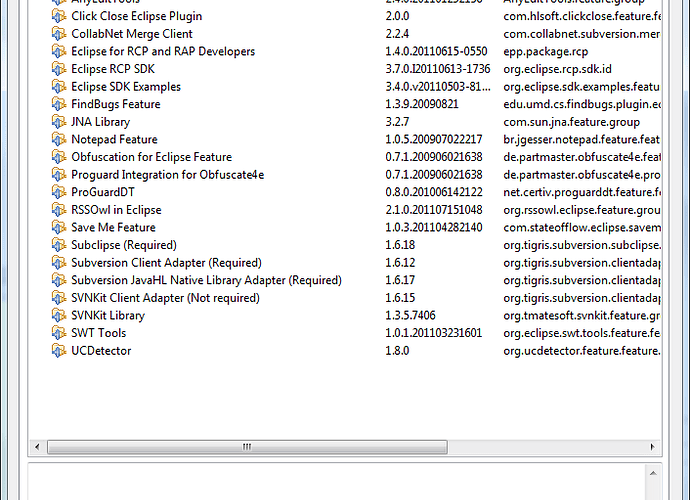Select the Obfuscation for Eclipse Feature name
Screen dimensions: 690x500
tap(151, 157)
